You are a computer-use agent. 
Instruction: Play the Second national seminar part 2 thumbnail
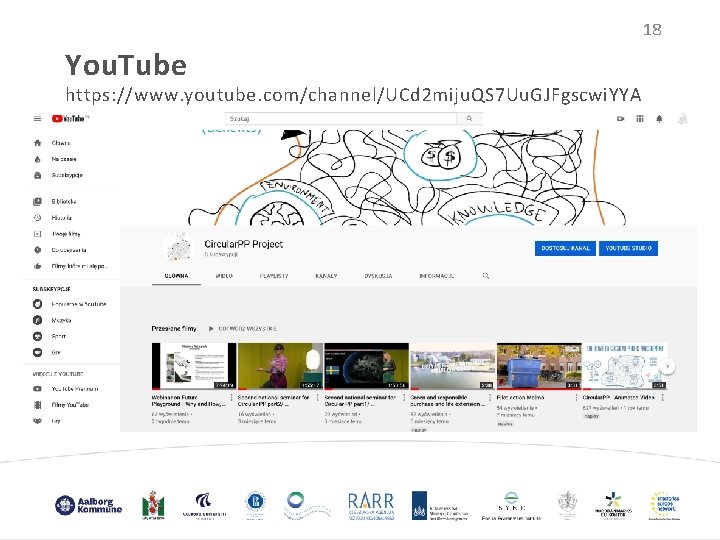pos(280,366)
